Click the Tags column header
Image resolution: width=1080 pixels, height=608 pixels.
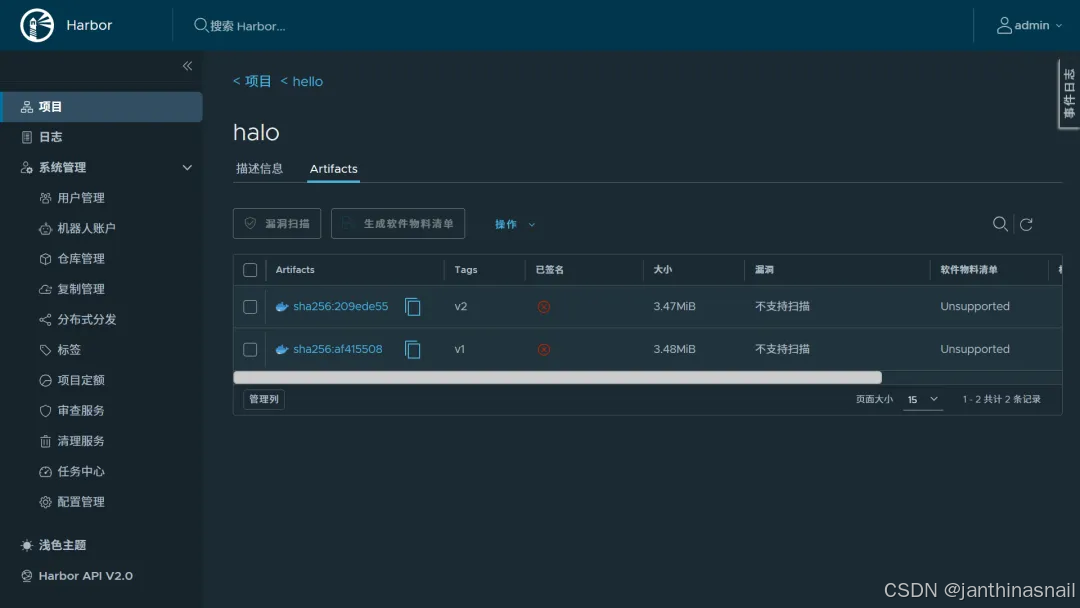(x=466, y=270)
